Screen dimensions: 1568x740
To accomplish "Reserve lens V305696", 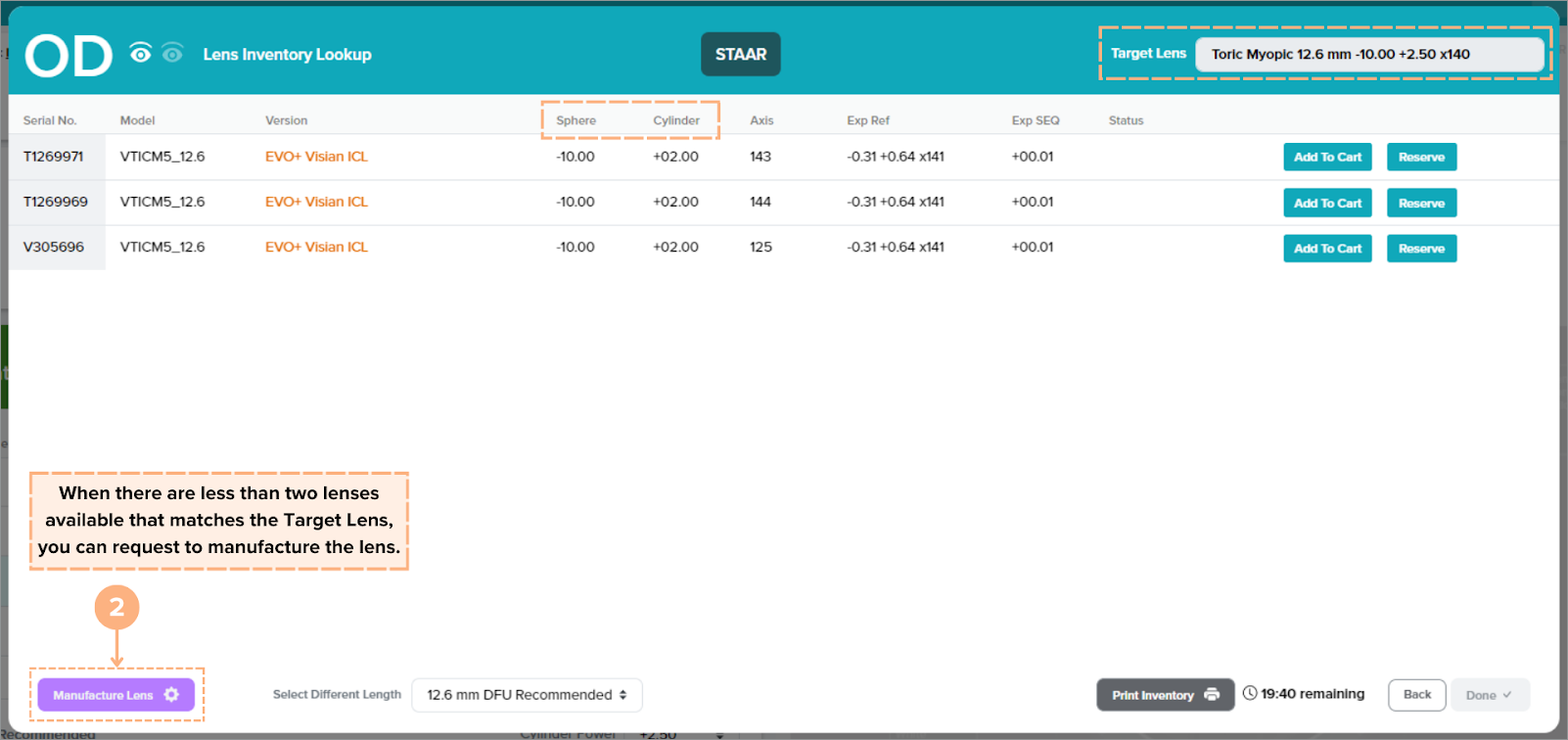I will (x=1421, y=249).
